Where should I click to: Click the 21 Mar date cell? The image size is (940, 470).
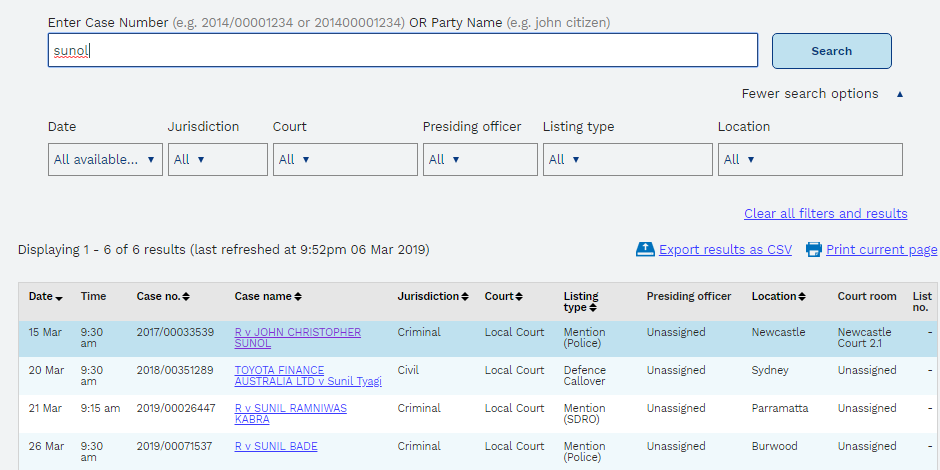click(x=45, y=408)
